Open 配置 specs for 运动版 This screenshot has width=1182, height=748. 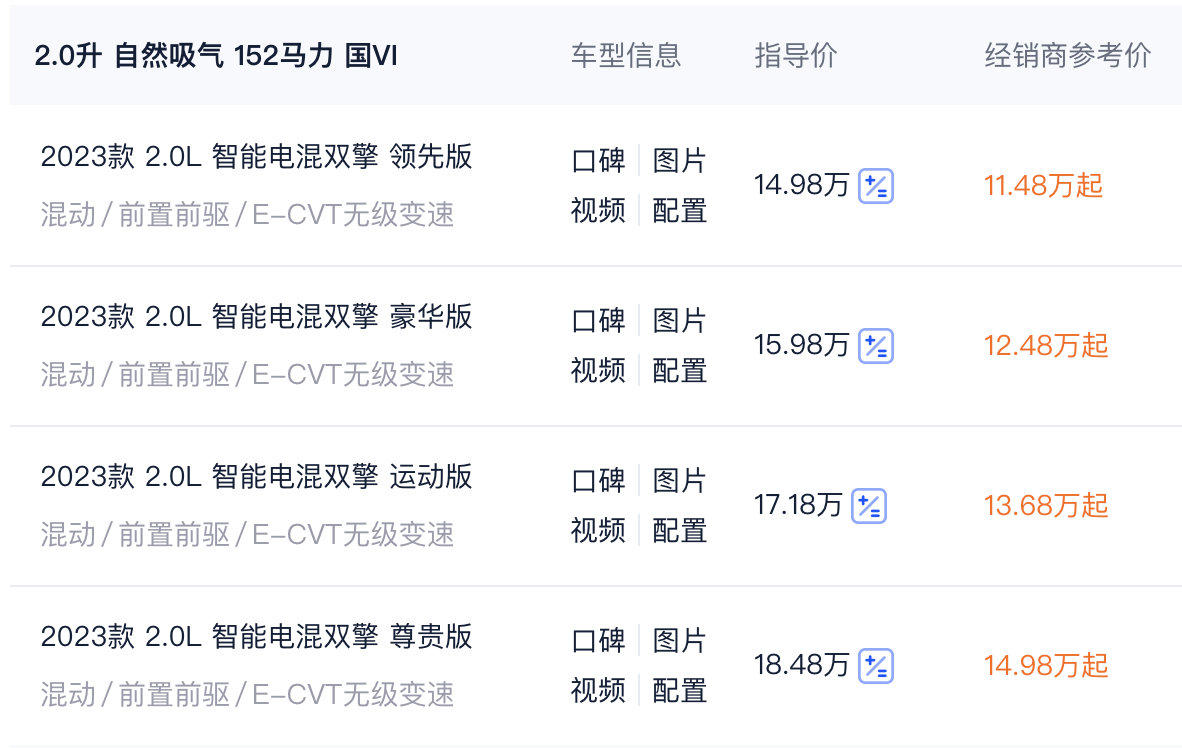pyautogui.click(x=680, y=531)
